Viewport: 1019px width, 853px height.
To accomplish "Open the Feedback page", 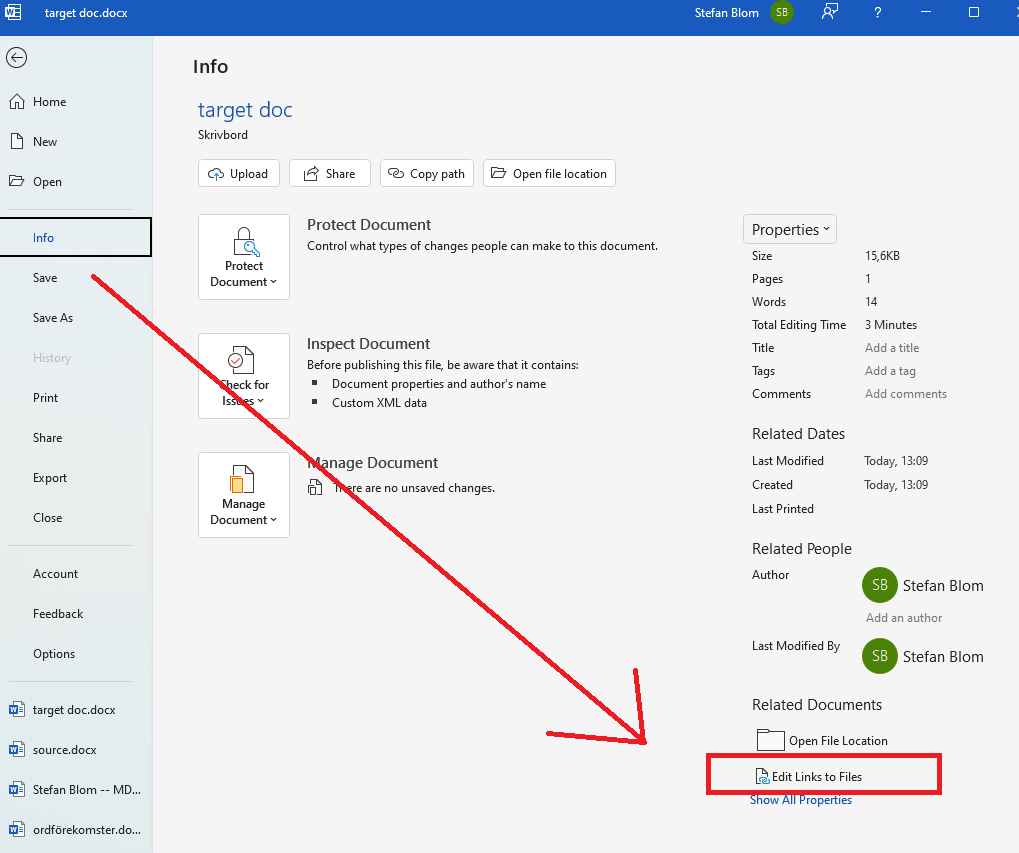I will [x=77, y=614].
